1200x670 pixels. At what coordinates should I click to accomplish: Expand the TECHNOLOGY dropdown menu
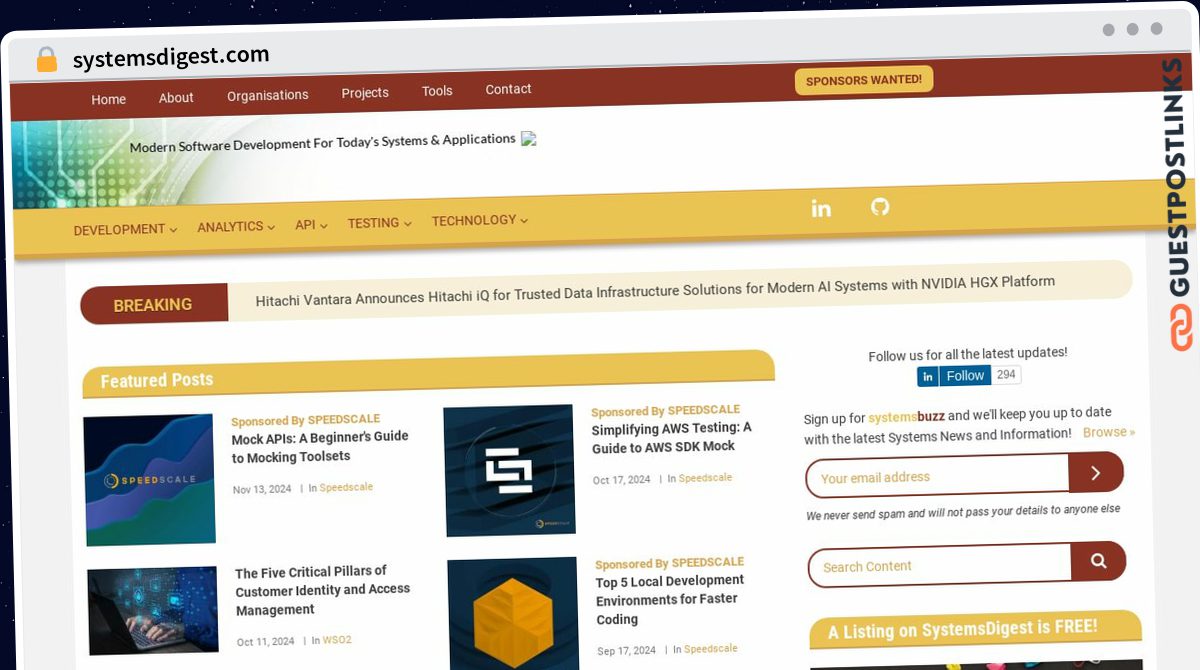[x=480, y=220]
